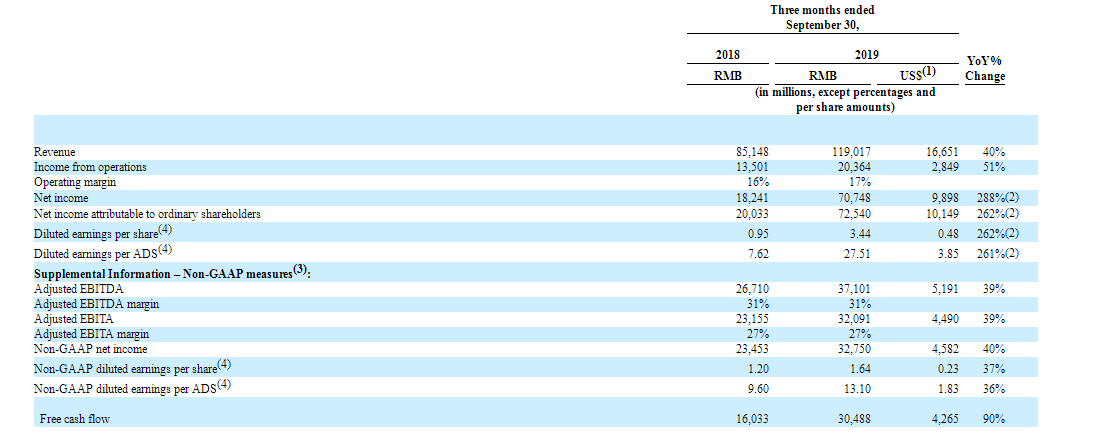The width and height of the screenshot is (1093, 440).
Task: Click the Income from operations label
Action: click(x=91, y=167)
